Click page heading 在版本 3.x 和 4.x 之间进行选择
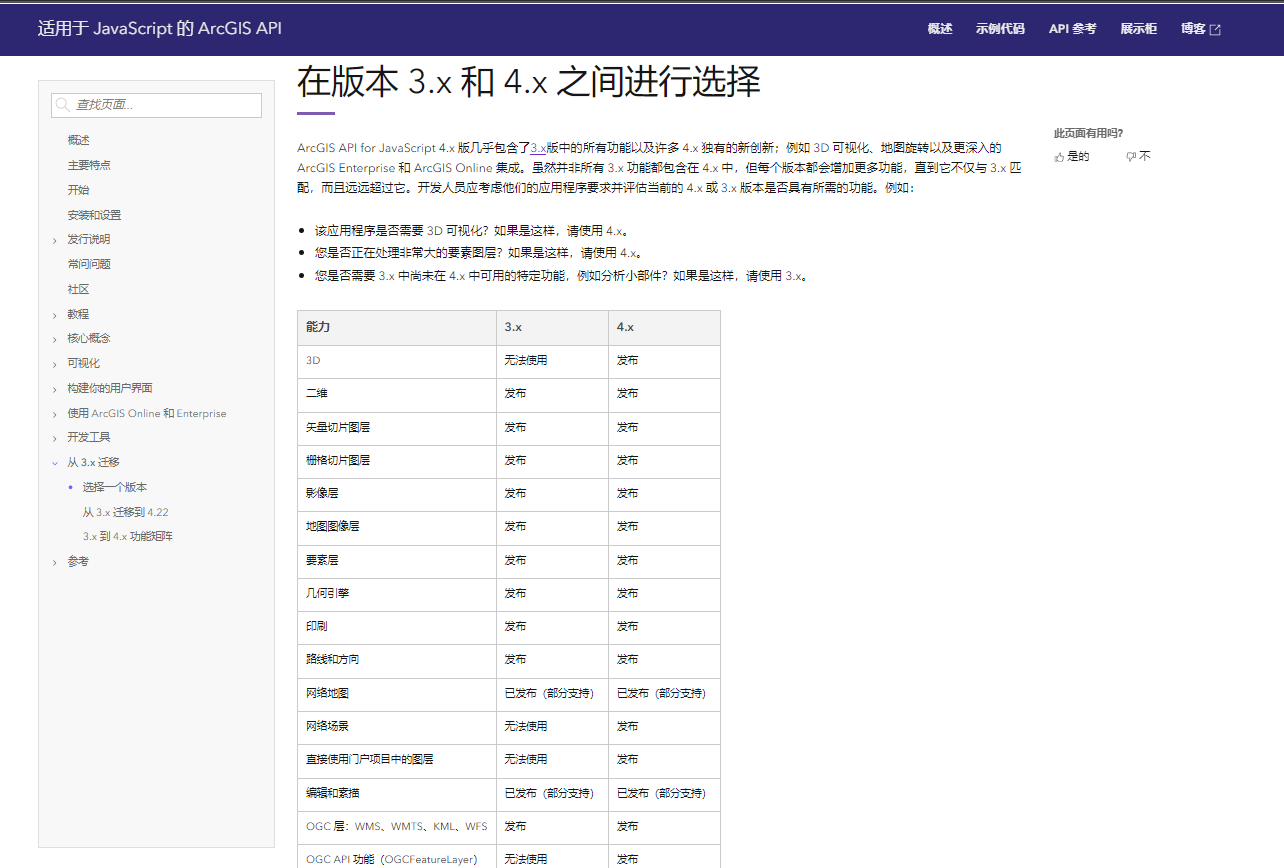Image resolution: width=1284 pixels, height=868 pixels. (x=529, y=82)
